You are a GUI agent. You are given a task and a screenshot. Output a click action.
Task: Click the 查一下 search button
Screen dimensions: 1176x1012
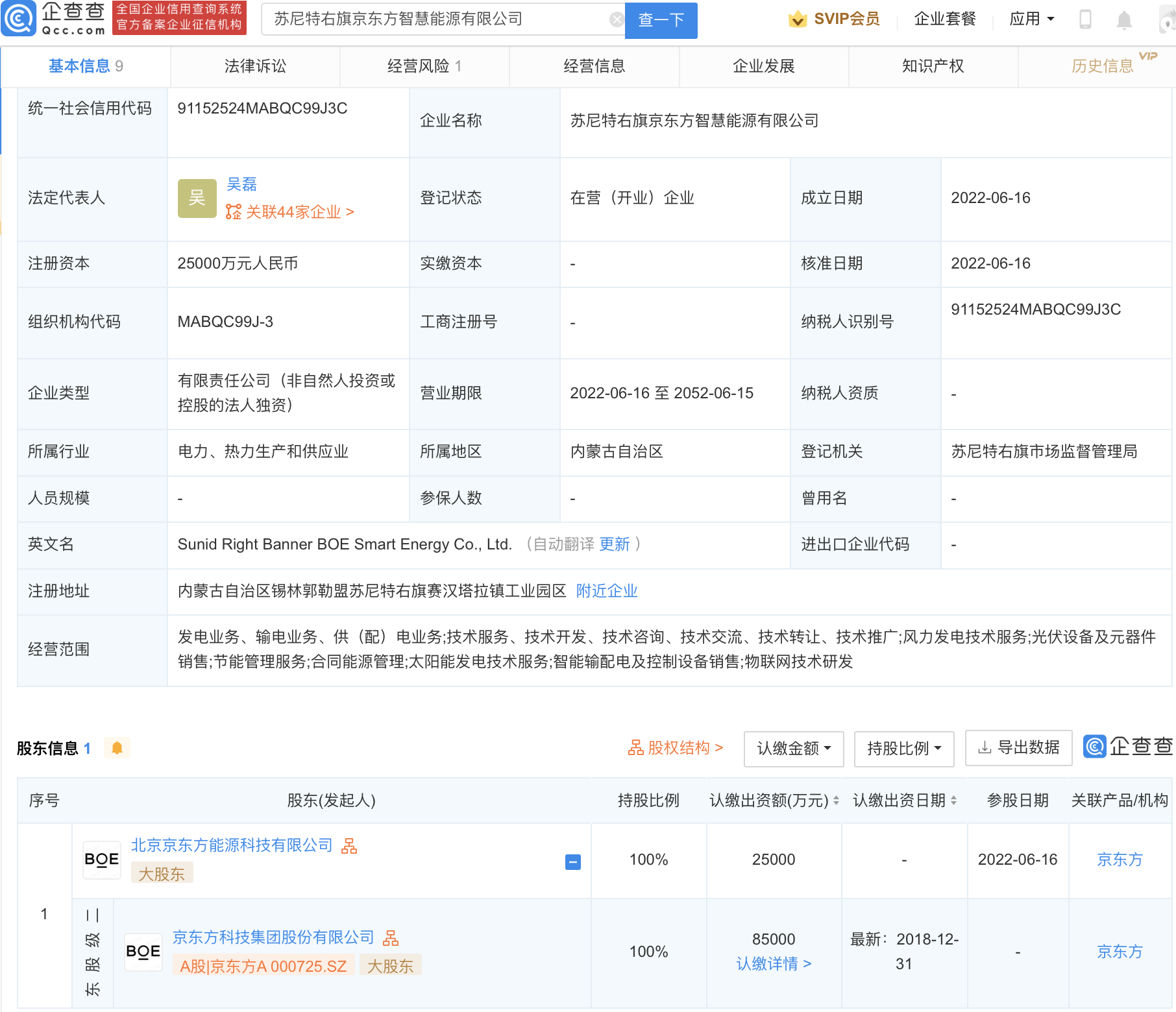(661, 20)
